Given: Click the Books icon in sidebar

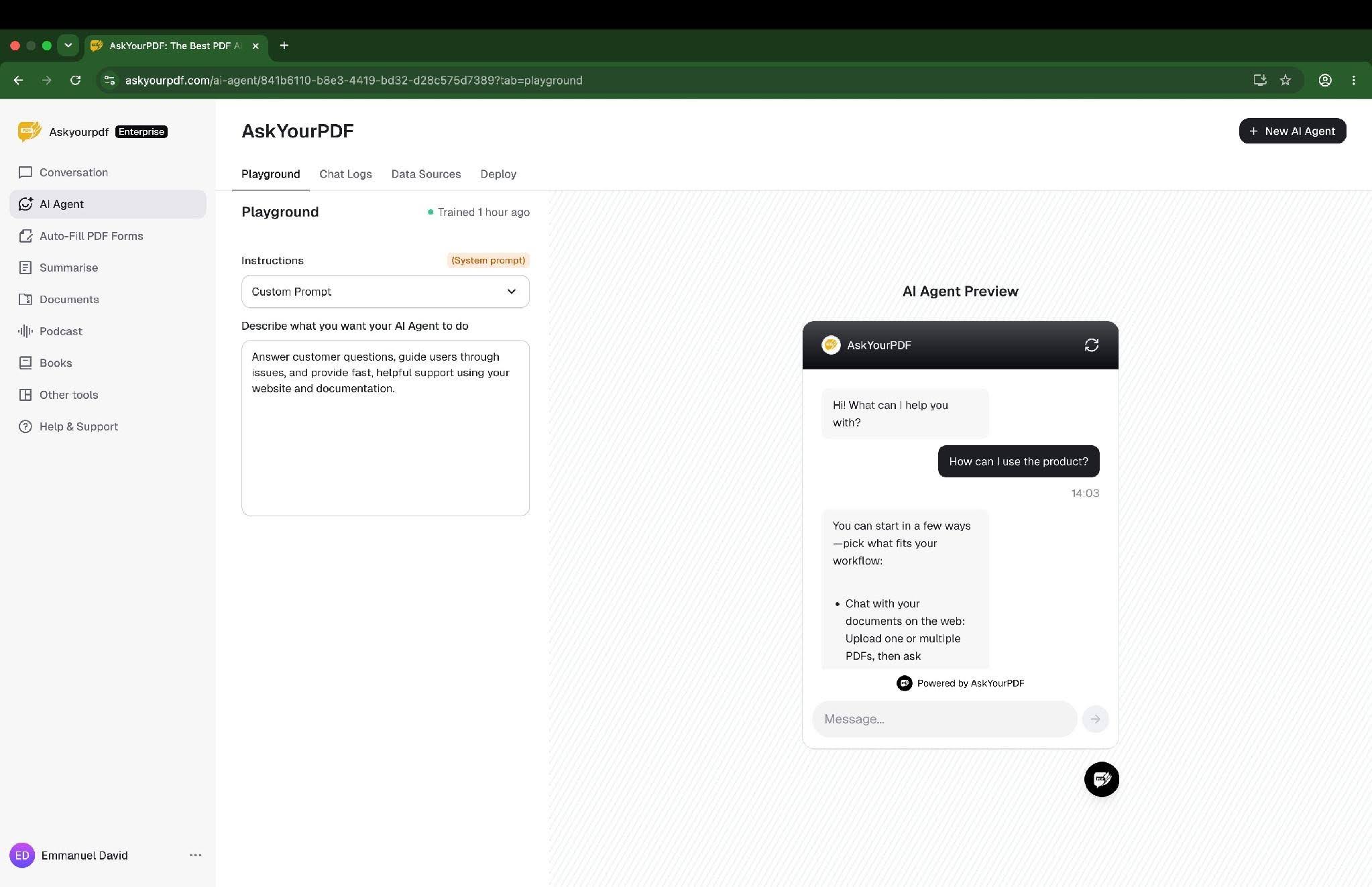Looking at the screenshot, I should tap(25, 363).
